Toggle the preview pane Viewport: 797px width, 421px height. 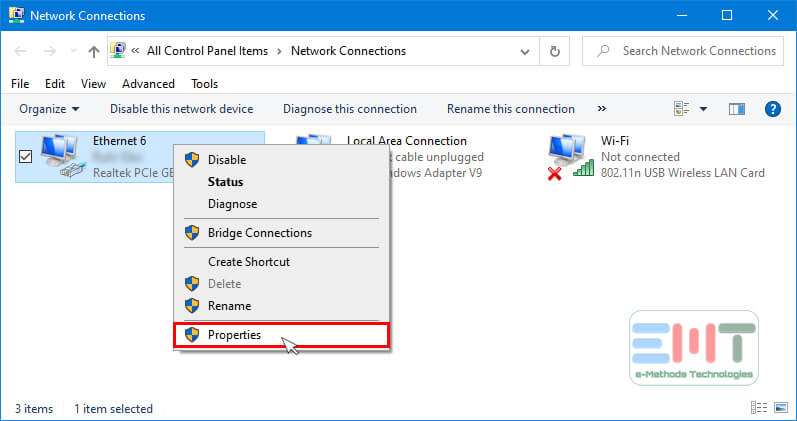coord(737,109)
